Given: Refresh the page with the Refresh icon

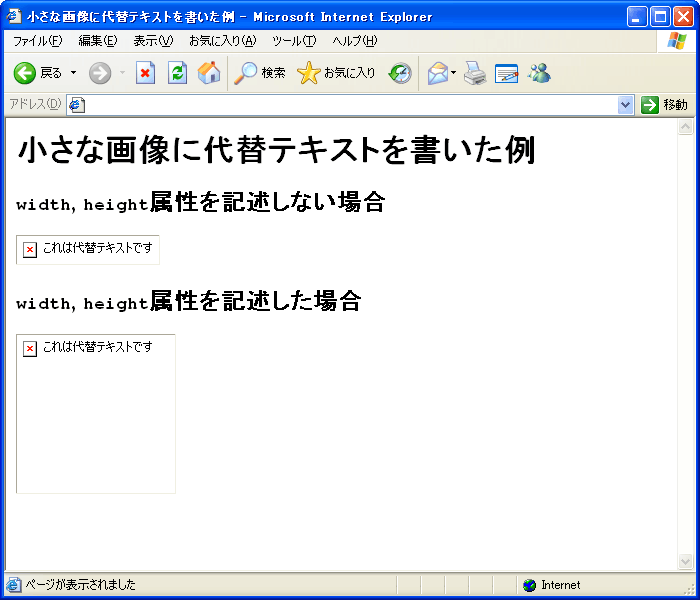Looking at the screenshot, I should pyautogui.click(x=177, y=73).
